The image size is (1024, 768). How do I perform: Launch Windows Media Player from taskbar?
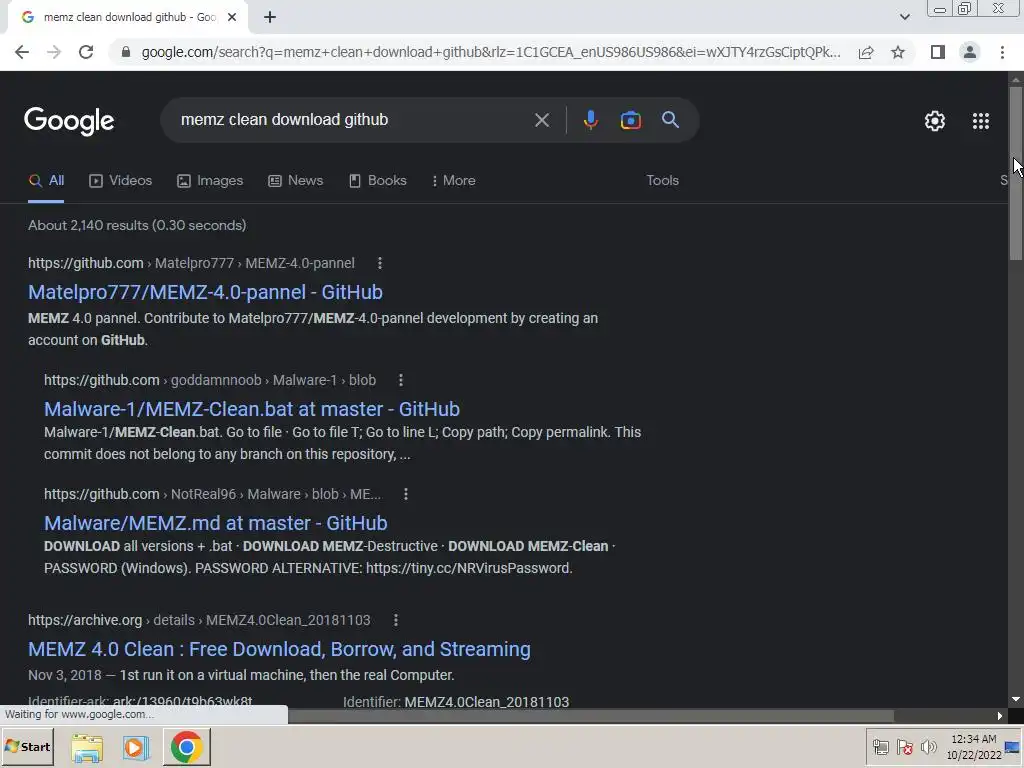pyautogui.click(x=136, y=748)
